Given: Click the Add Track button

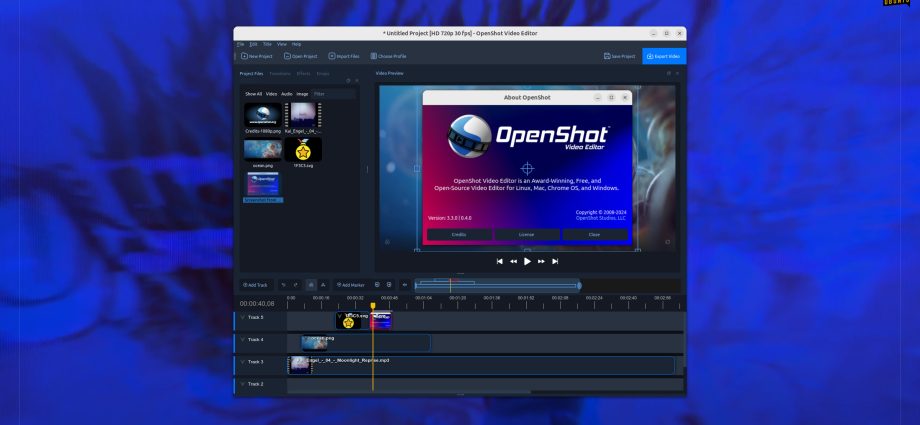Looking at the screenshot, I should tap(256, 285).
